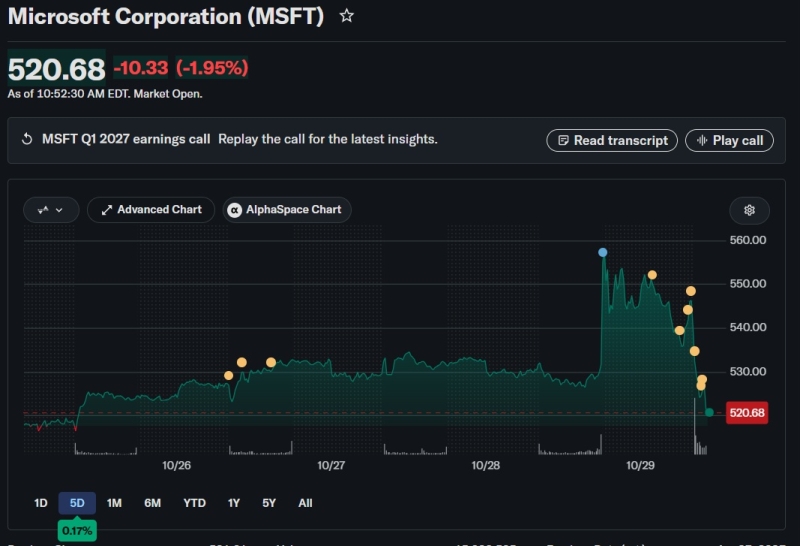The height and width of the screenshot is (546, 800).
Task: Click the blue event marker at chart peak
Action: [x=603, y=253]
